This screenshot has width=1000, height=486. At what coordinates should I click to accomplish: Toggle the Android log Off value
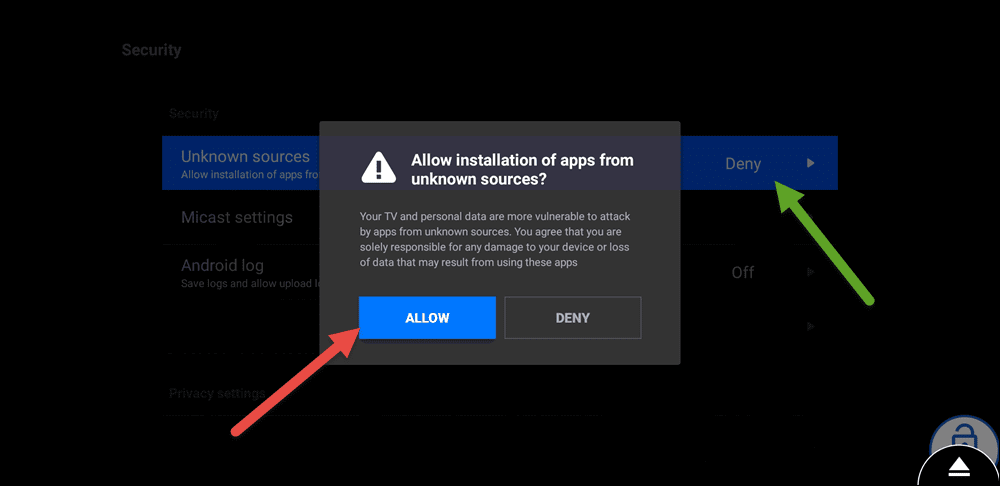743,272
